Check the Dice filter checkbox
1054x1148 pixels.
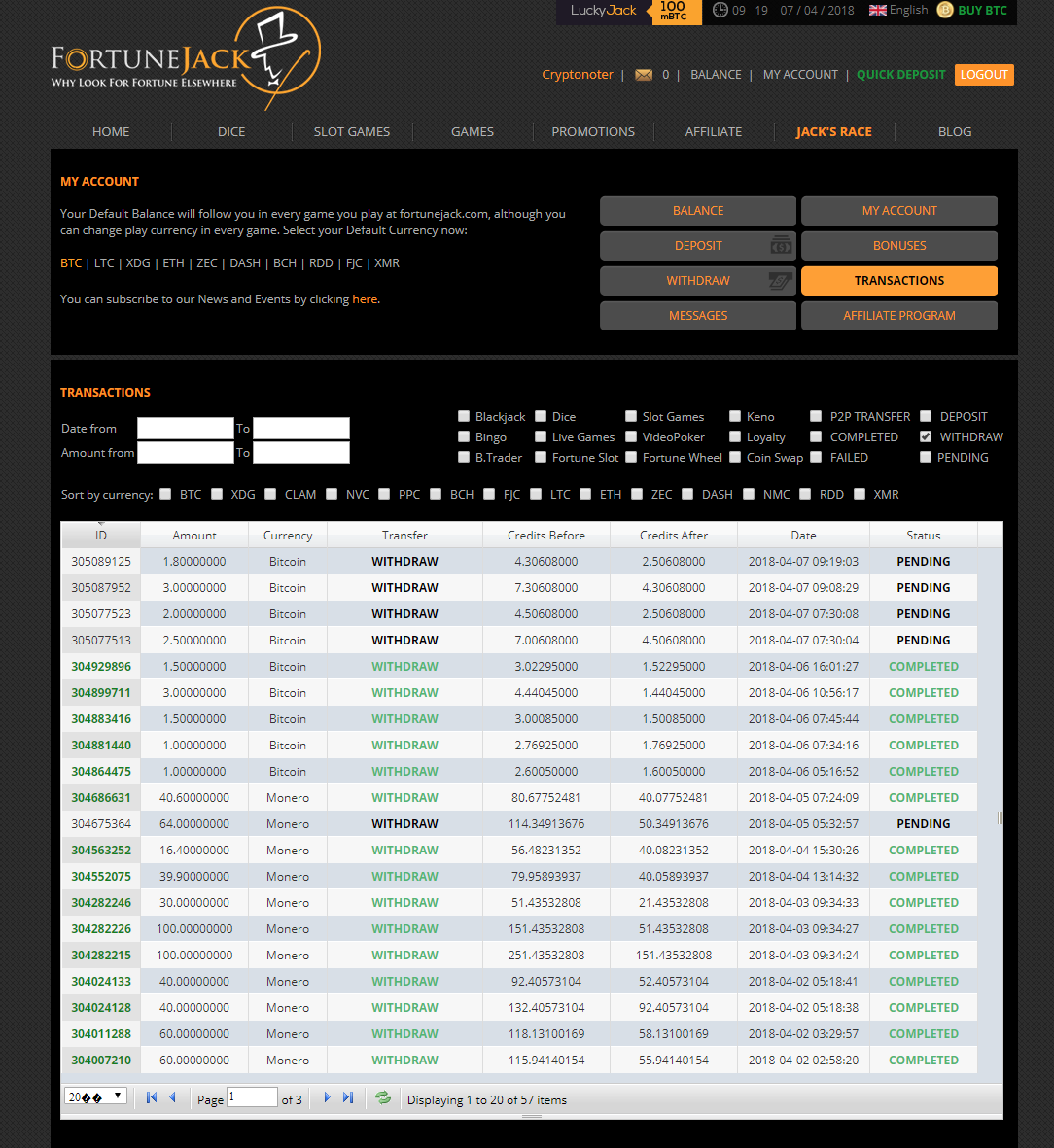(x=541, y=416)
